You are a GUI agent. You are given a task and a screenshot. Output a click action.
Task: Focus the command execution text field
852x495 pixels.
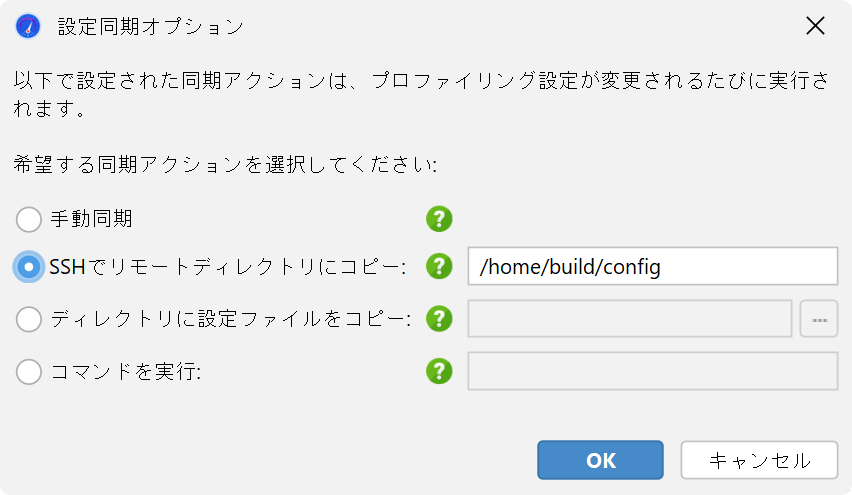[653, 371]
